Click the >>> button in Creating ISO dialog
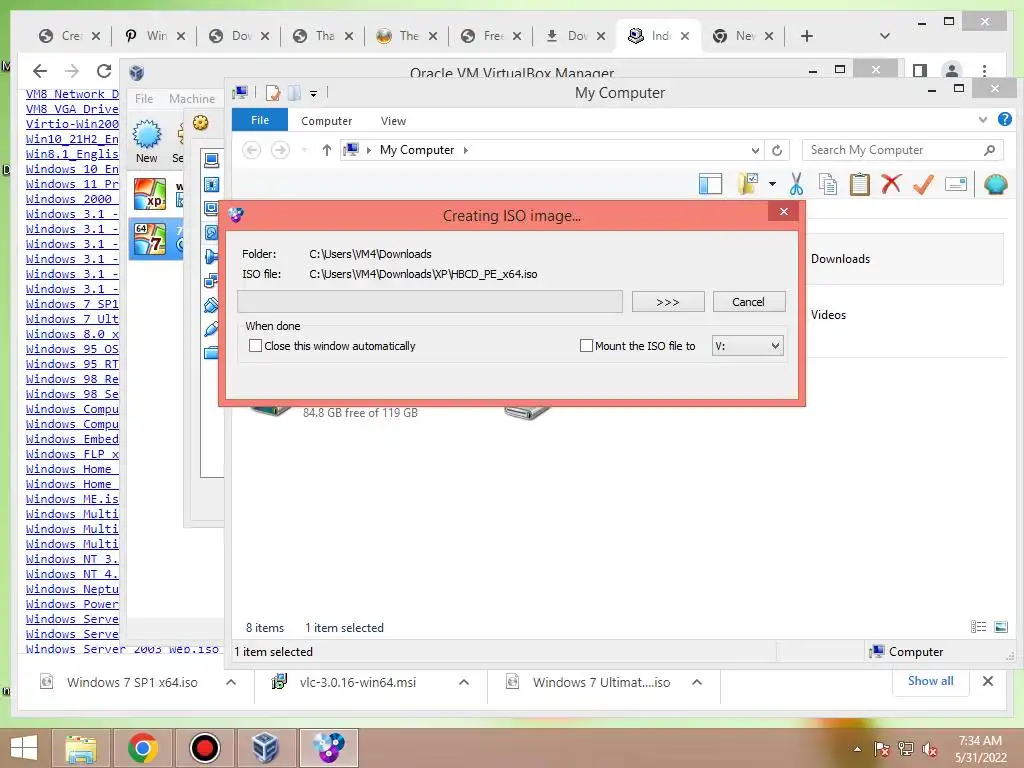Viewport: 1024px width, 768px height. pyautogui.click(x=667, y=302)
